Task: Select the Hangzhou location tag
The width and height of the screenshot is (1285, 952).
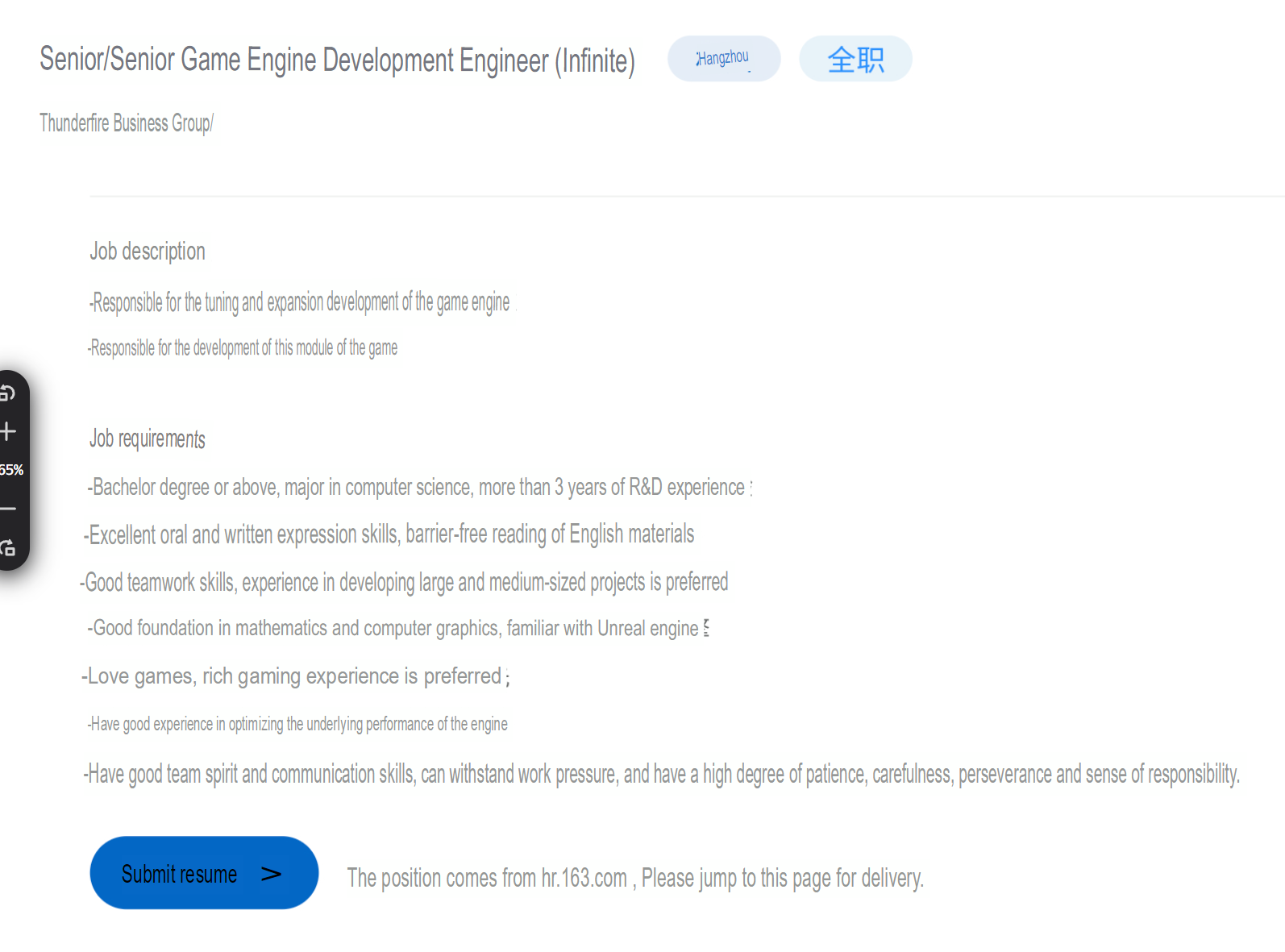Action: [724, 59]
